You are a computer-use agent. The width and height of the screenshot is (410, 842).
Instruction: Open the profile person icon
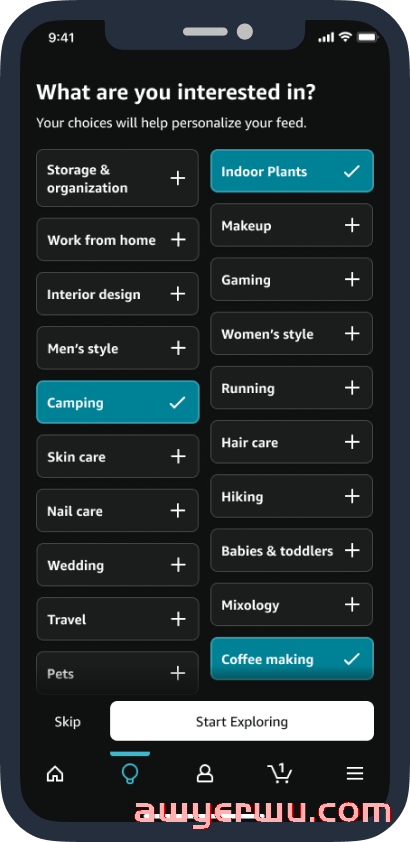204,773
